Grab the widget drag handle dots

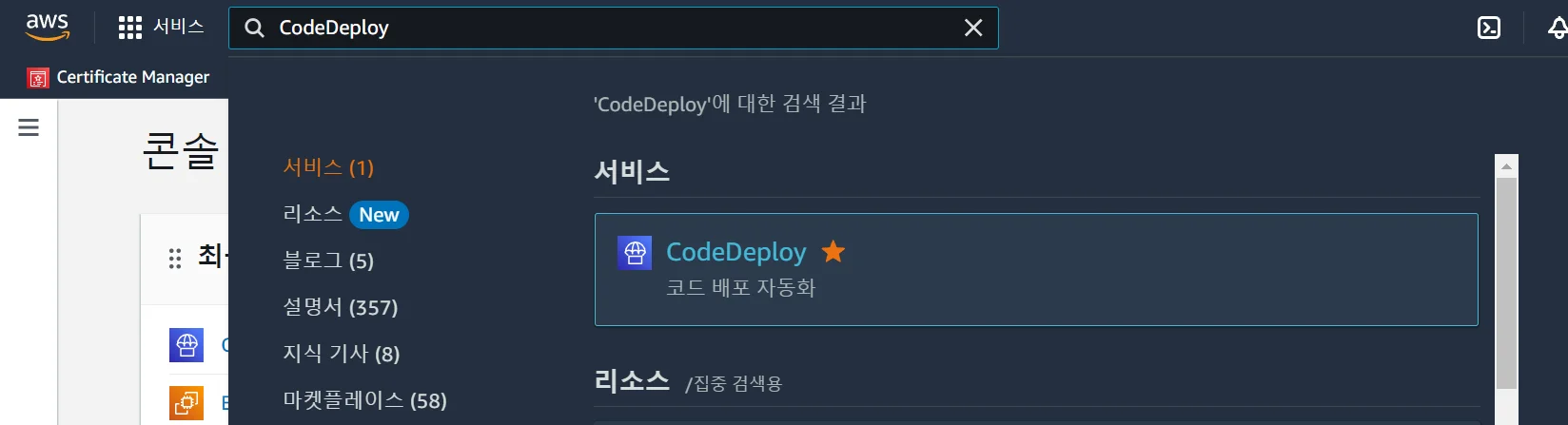point(175,259)
